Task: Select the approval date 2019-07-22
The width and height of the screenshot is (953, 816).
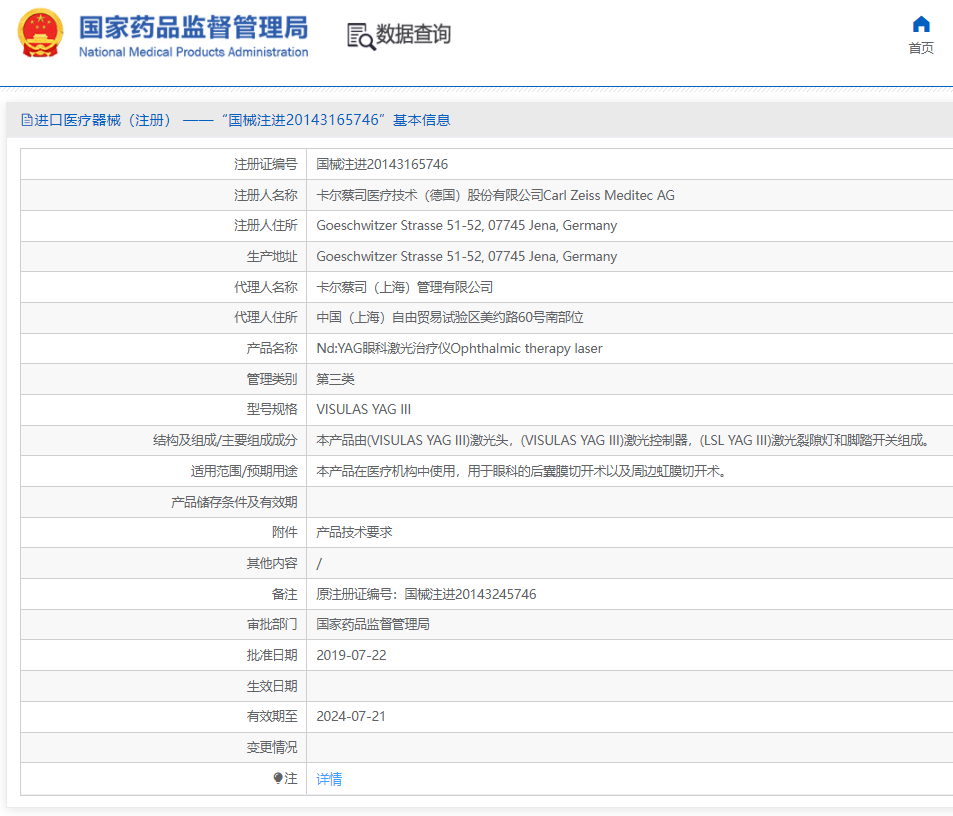Action: (351, 655)
